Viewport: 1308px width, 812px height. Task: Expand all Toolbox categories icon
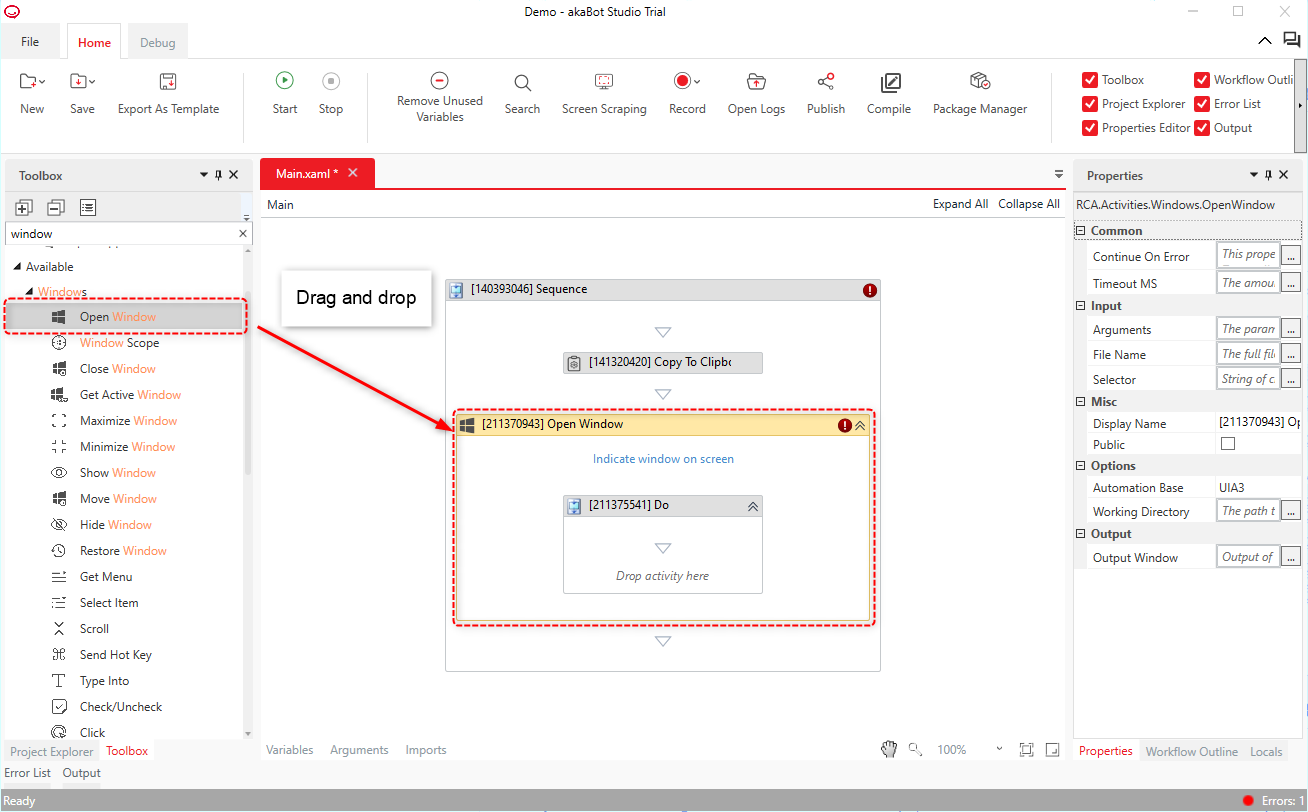pos(24,207)
